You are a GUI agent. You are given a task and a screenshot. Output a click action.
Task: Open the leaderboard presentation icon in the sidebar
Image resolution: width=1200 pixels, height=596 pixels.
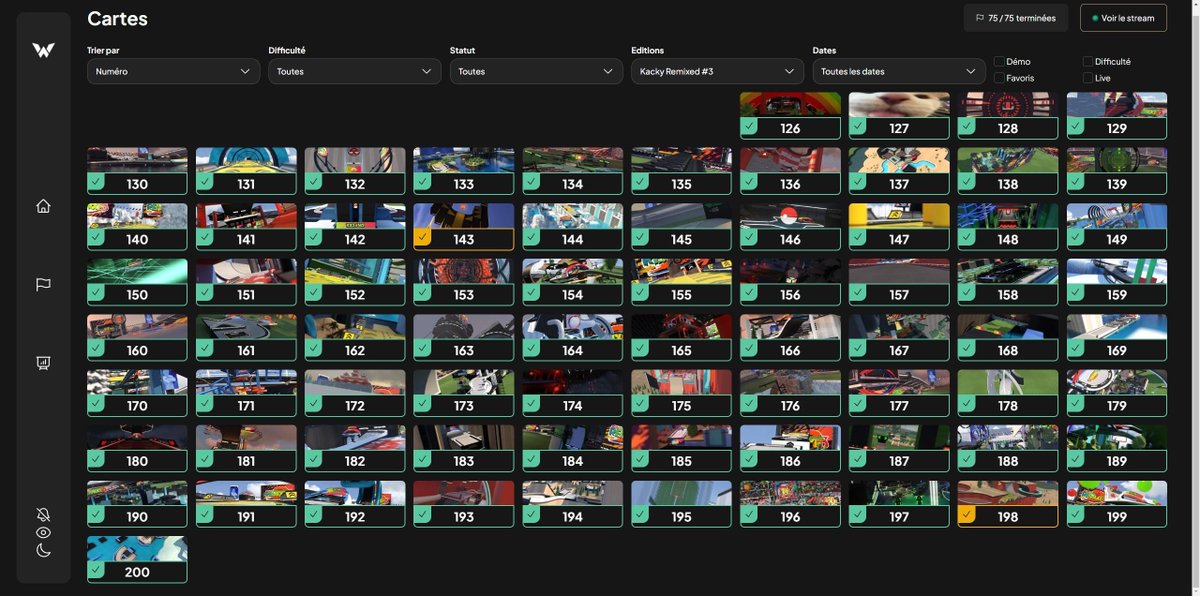(43, 363)
